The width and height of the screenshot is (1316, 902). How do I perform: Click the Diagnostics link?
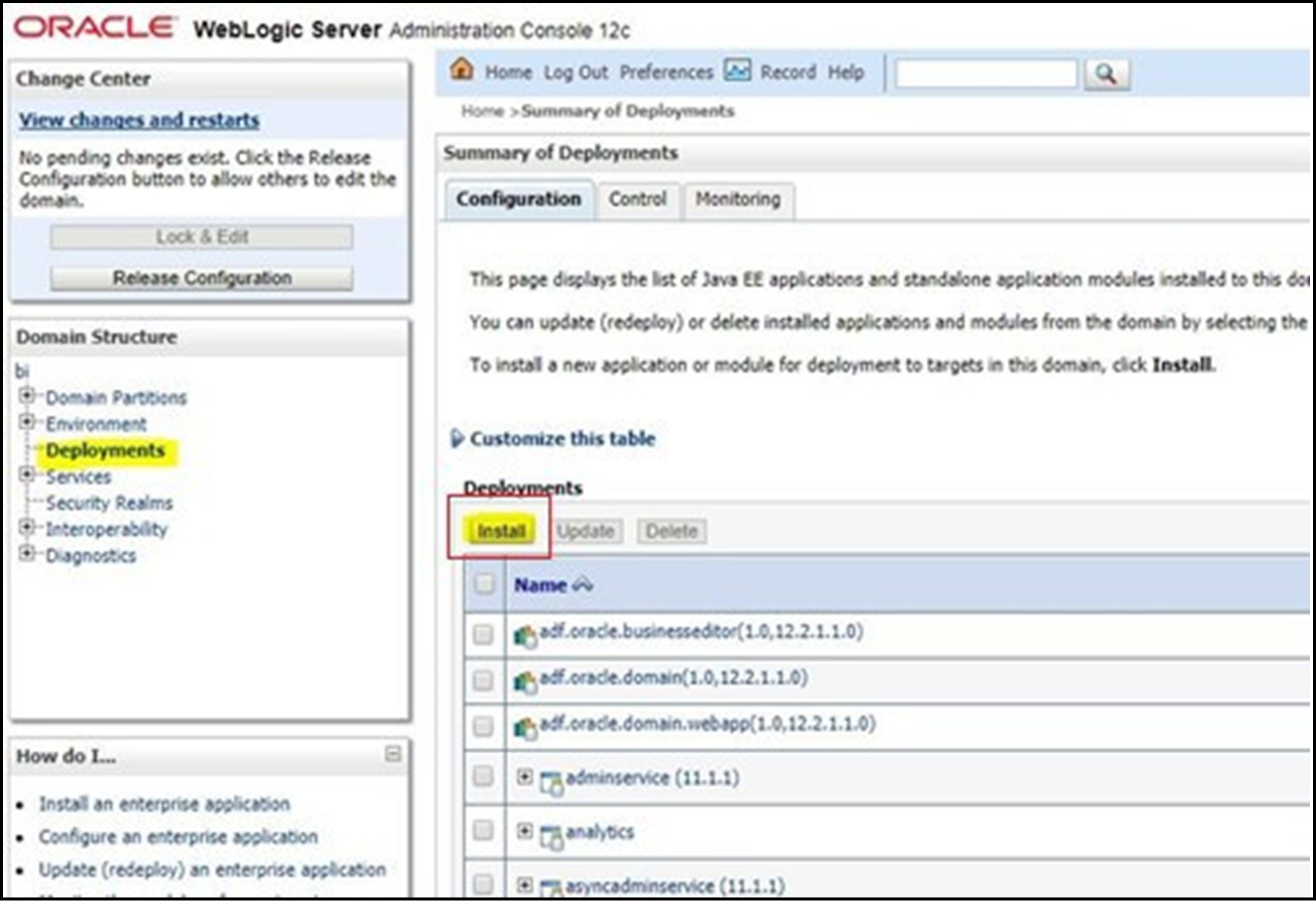[91, 556]
